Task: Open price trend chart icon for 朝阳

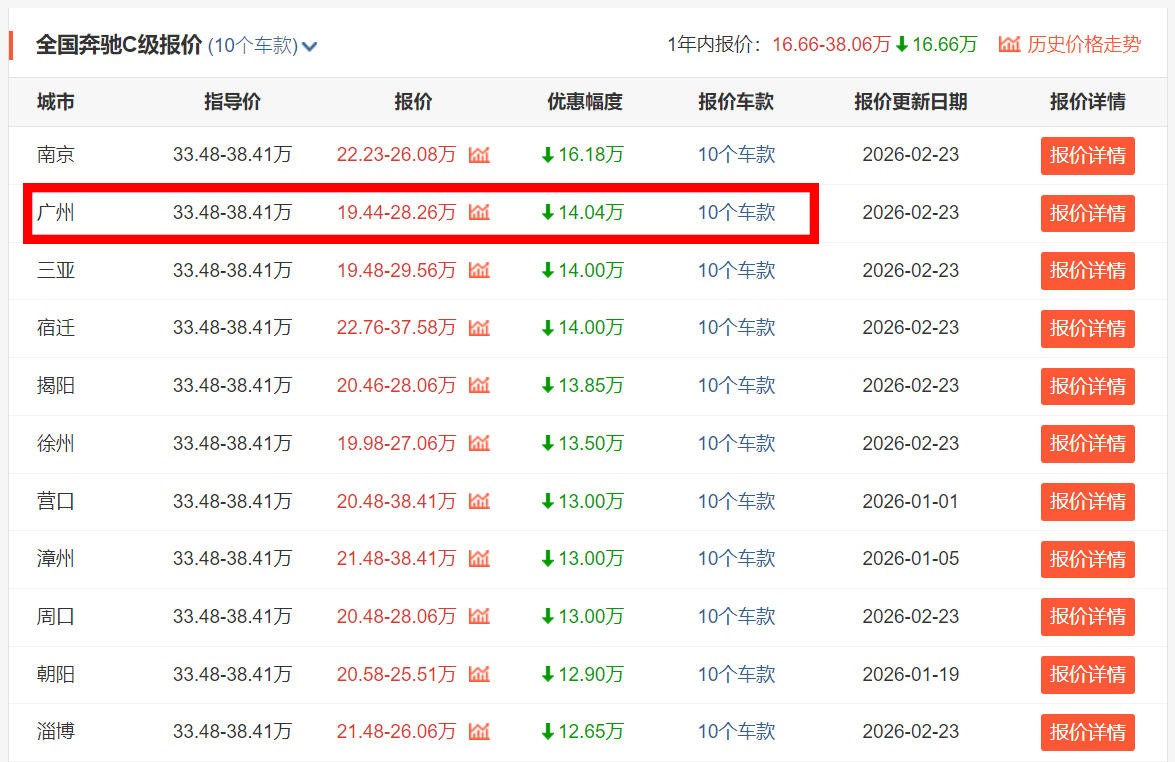Action: pos(479,674)
